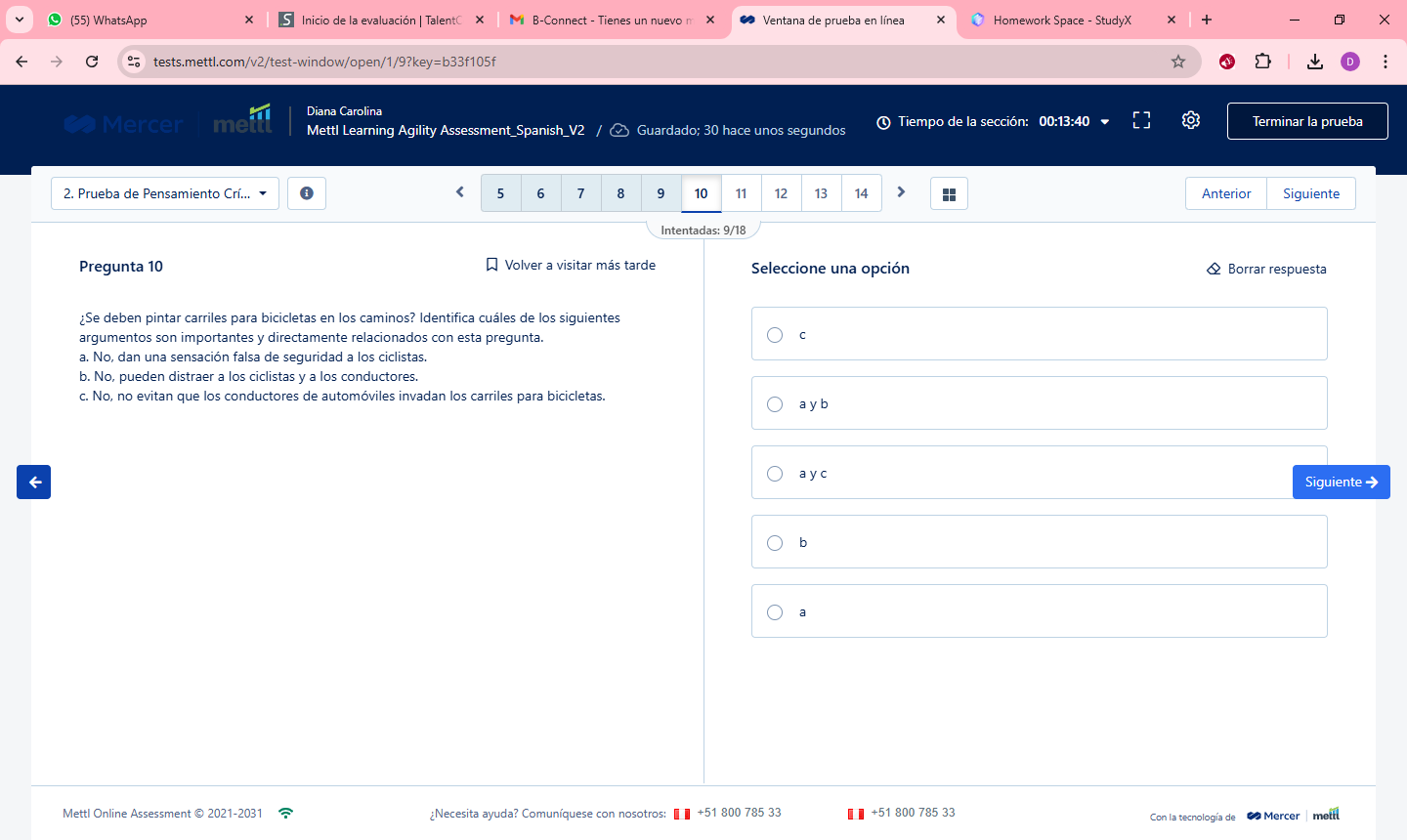Click the 'Anterior' button
1407x840 pixels.
pyautogui.click(x=1226, y=193)
